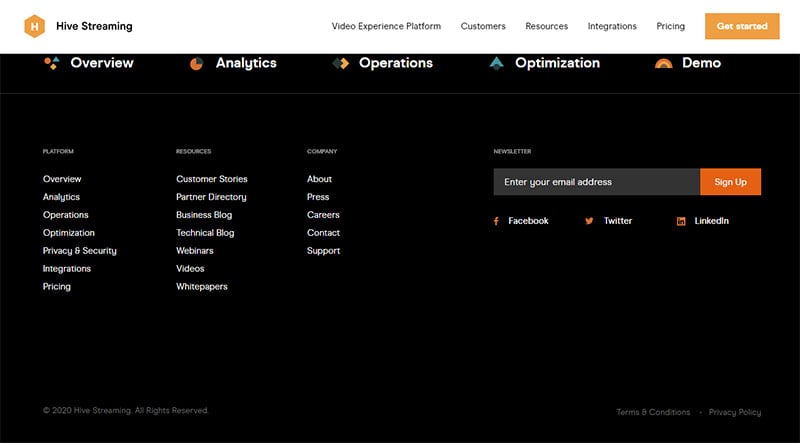Open the Videos link
Viewport: 800px width, 443px height.
pyautogui.click(x=190, y=268)
